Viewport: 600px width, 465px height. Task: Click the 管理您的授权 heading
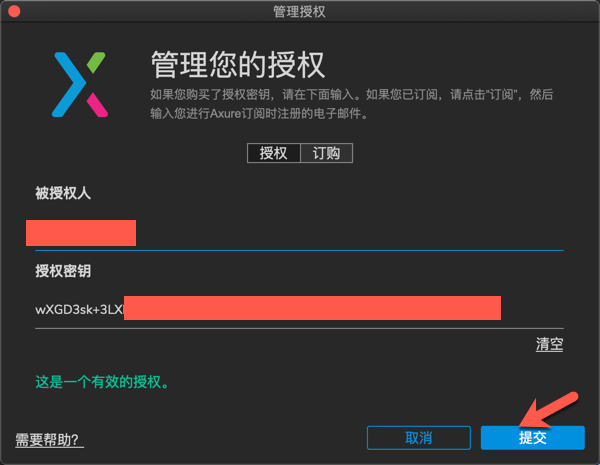pos(238,65)
